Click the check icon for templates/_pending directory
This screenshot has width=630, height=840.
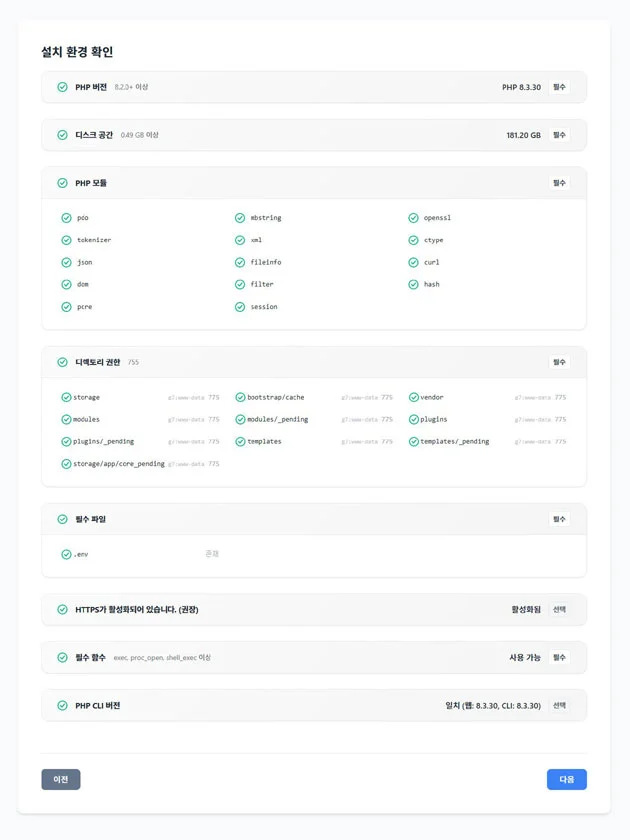[414, 442]
